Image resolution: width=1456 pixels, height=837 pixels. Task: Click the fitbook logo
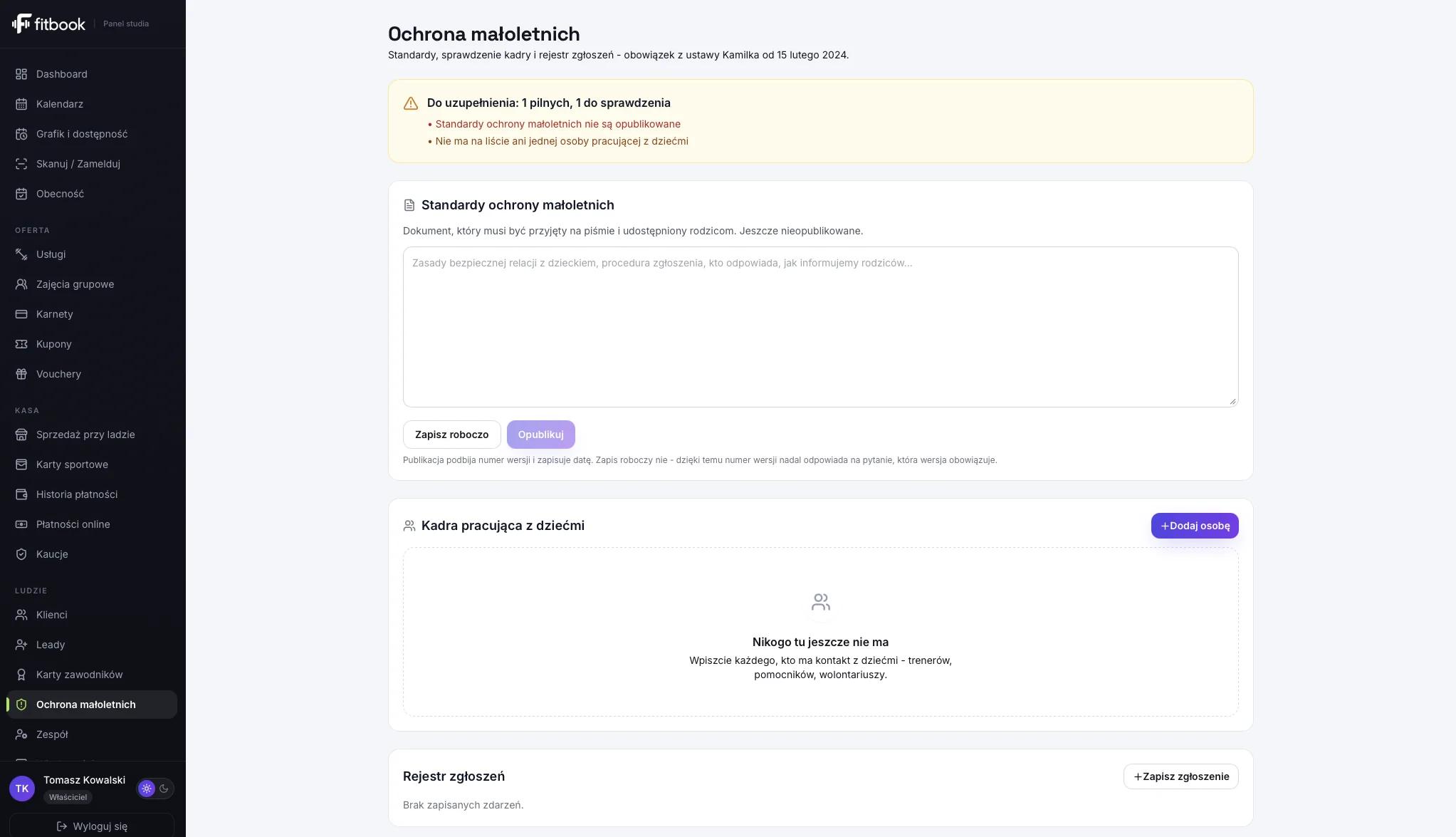pos(48,24)
